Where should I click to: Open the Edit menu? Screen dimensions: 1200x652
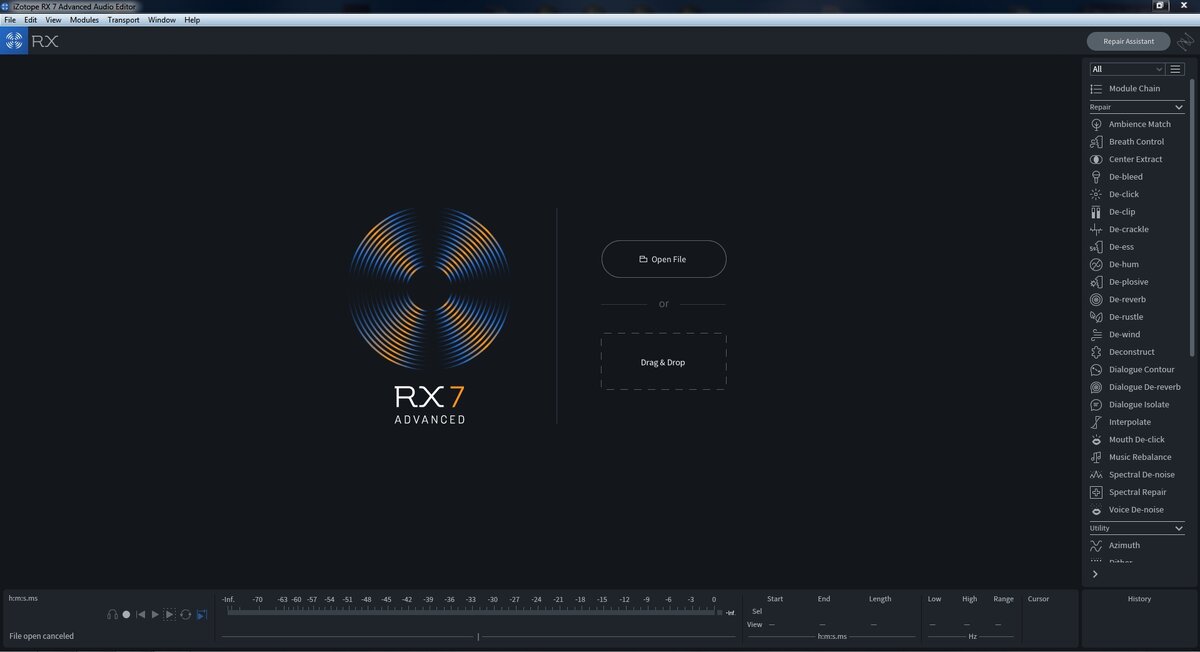coord(31,20)
